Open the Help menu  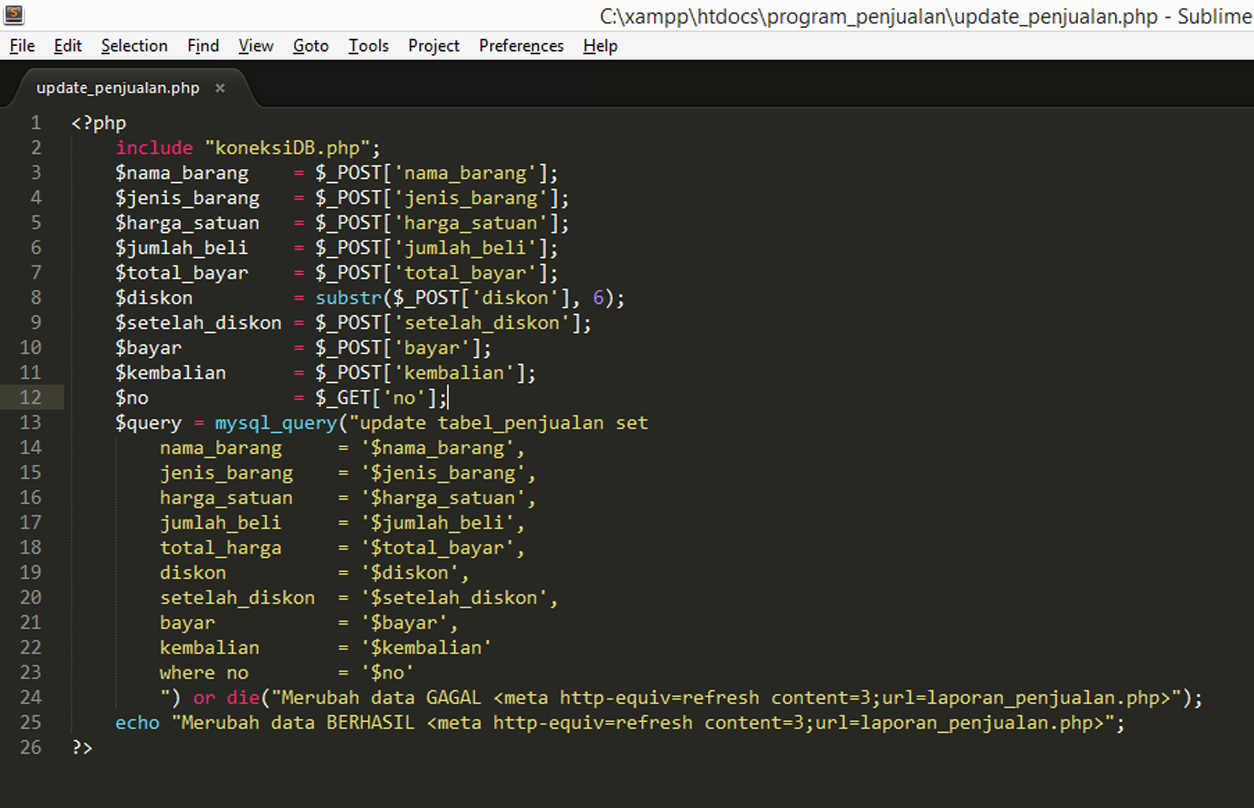pyautogui.click(x=600, y=46)
